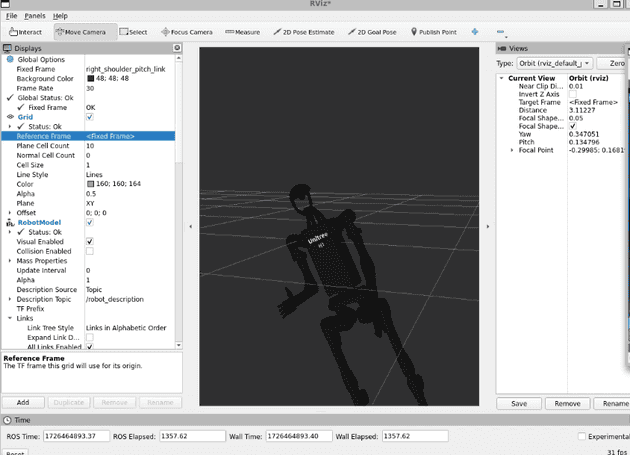Select the Interact tool
The height and width of the screenshot is (455, 630).
coord(25,32)
